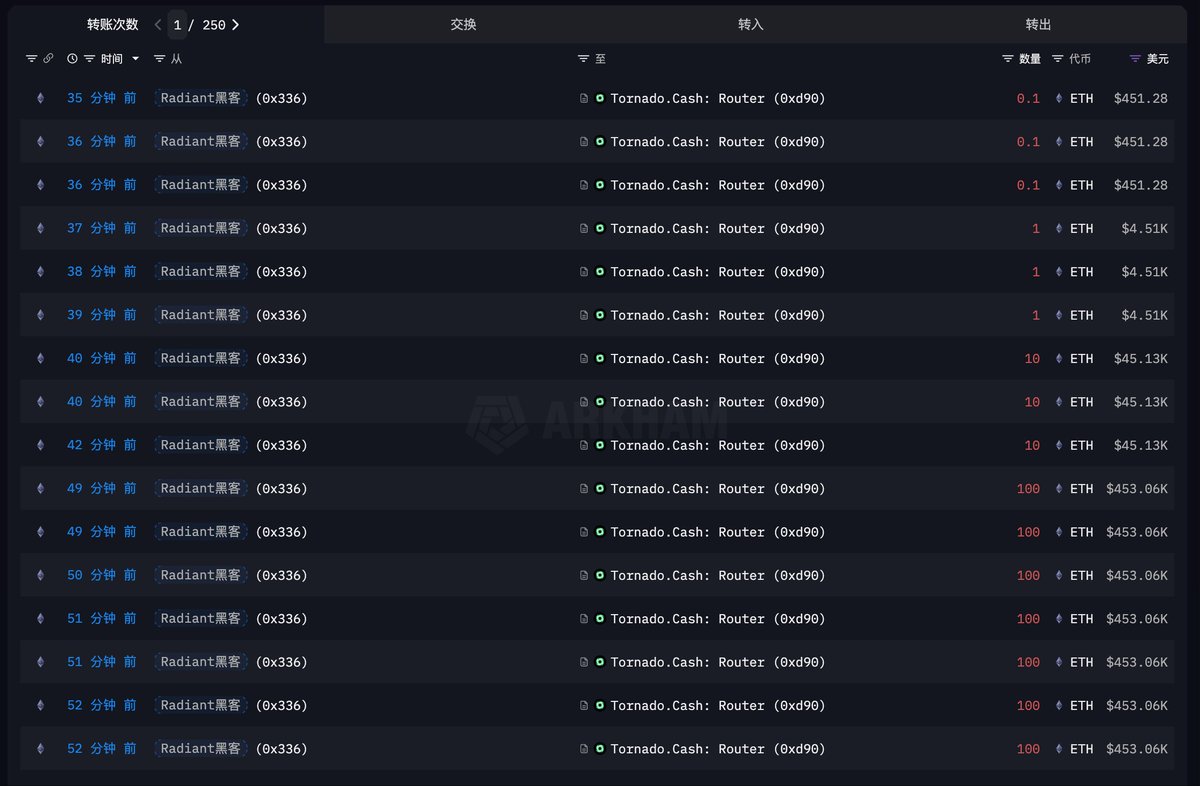
Task: Switch to the 转出 tab
Action: (x=1039, y=24)
